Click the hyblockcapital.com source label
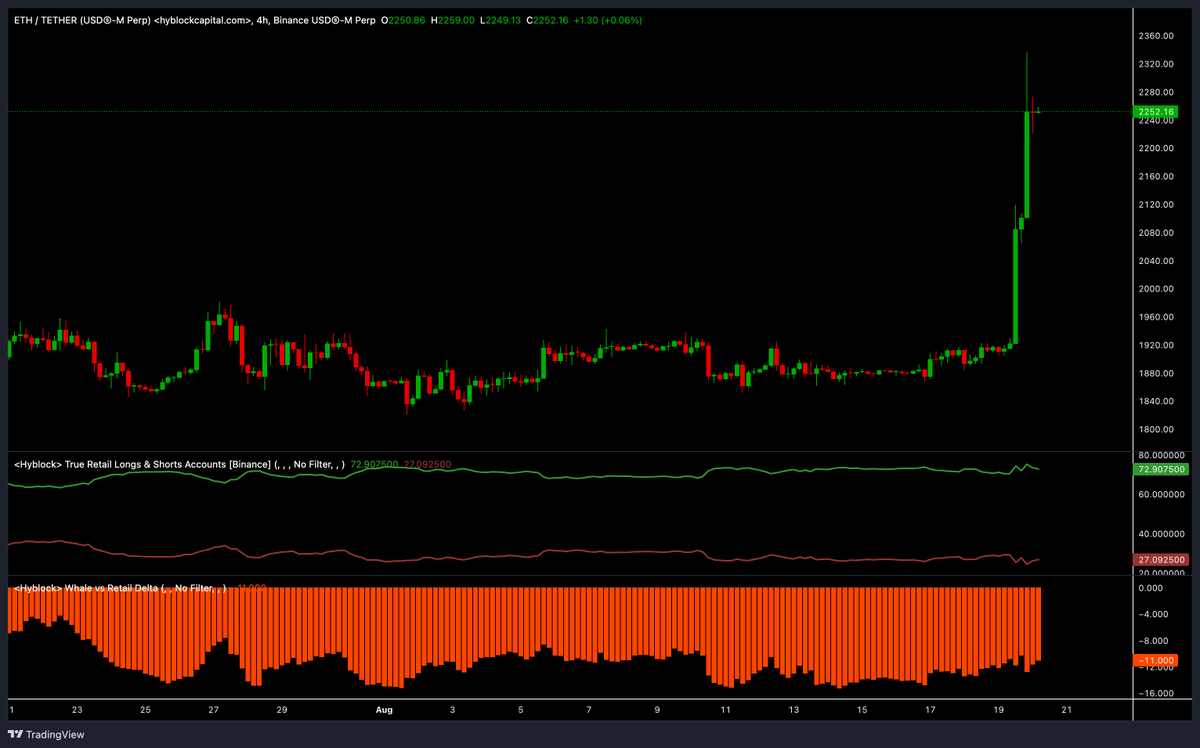Viewport: 1200px width, 748px height. pyautogui.click(x=201, y=20)
